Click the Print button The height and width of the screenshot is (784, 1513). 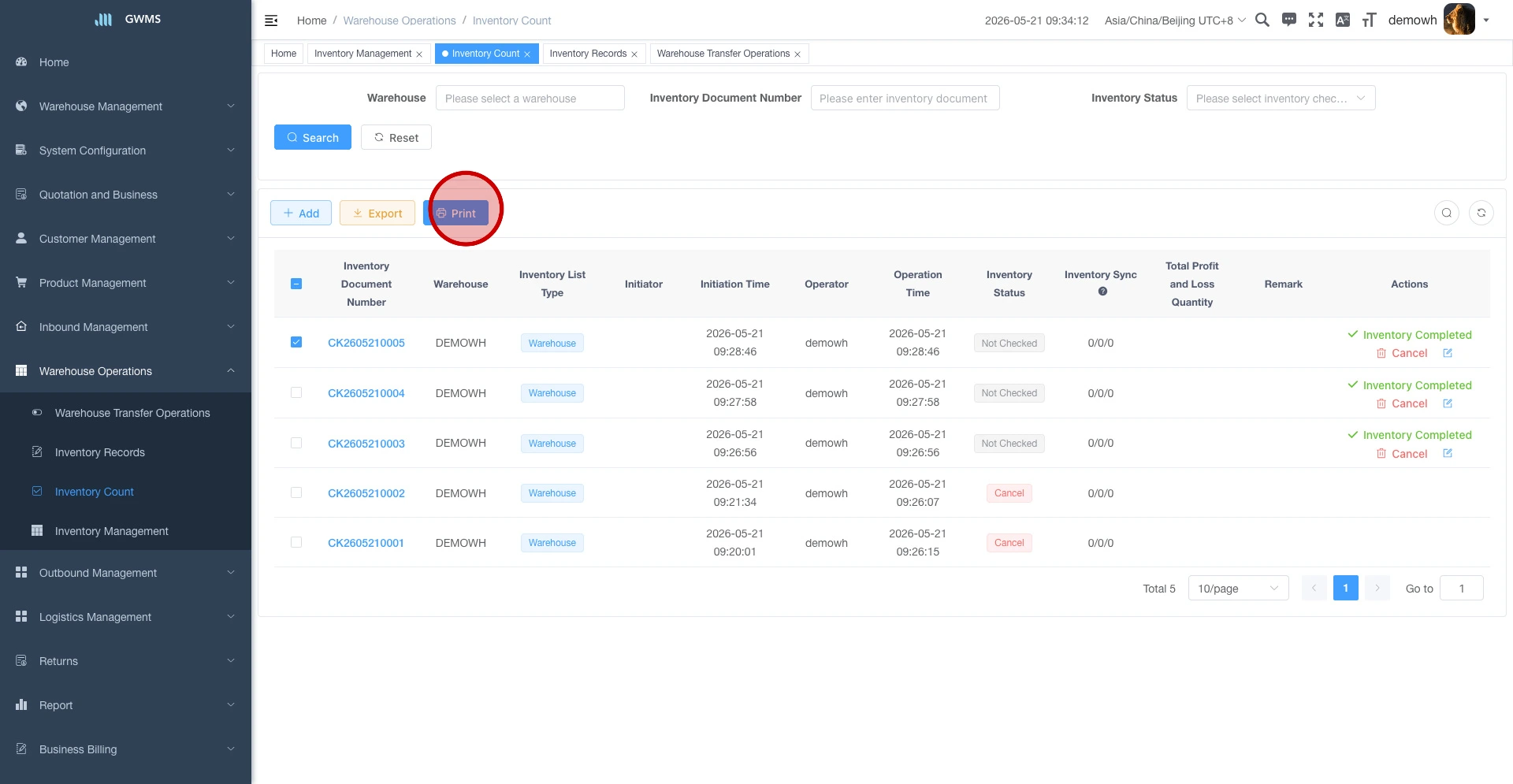tap(456, 213)
